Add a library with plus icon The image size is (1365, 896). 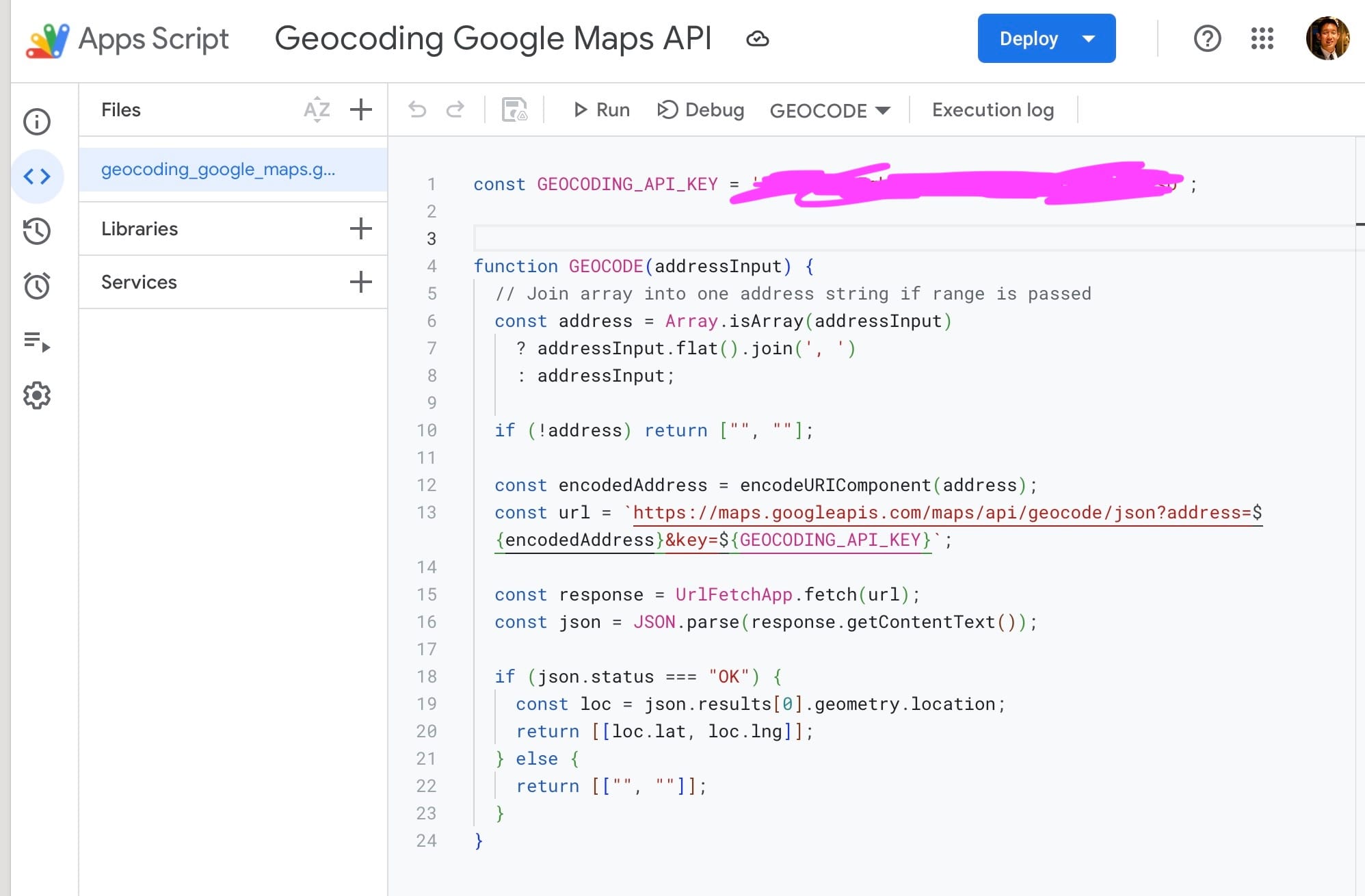pyautogui.click(x=361, y=228)
